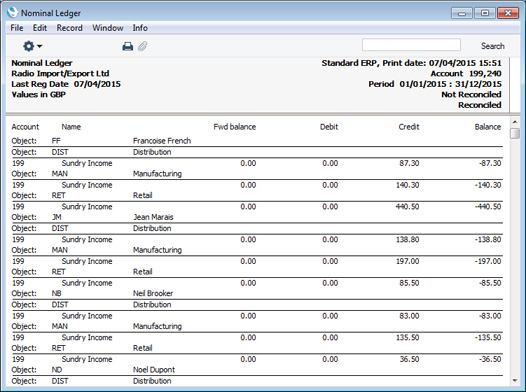Click the Jean Marais object name

click(153, 217)
